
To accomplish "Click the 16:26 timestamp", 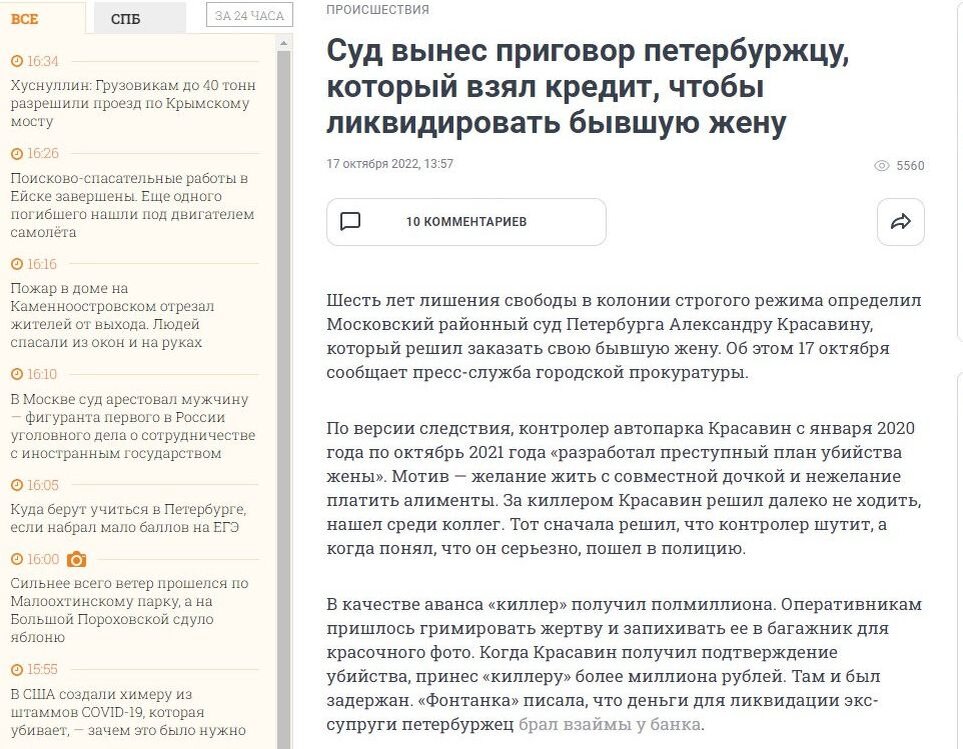I will 42,153.
